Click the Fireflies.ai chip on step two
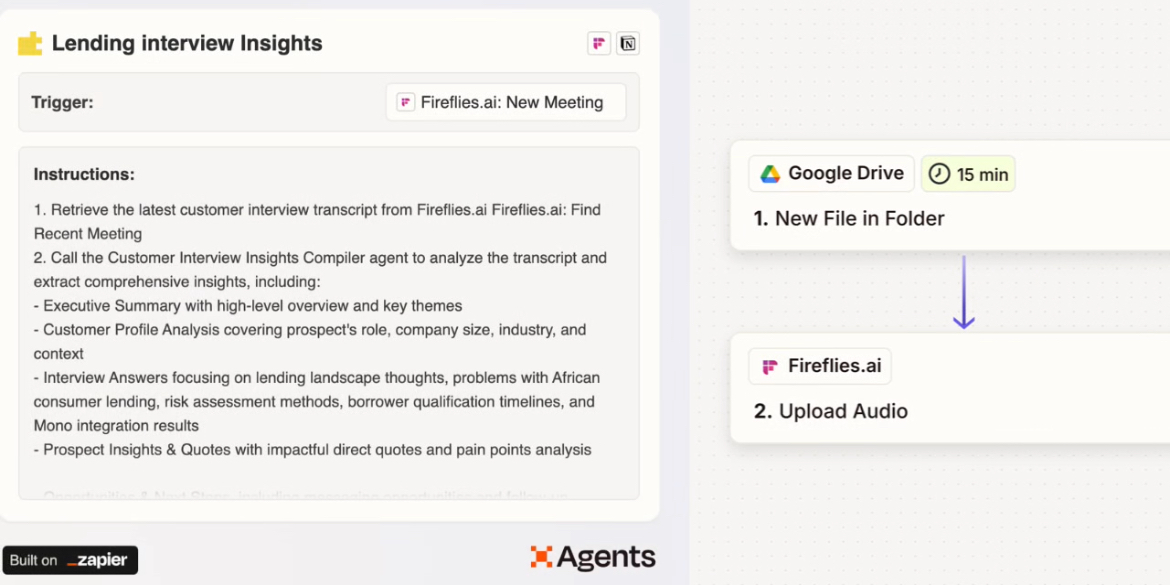The width and height of the screenshot is (1170, 585). (x=819, y=366)
